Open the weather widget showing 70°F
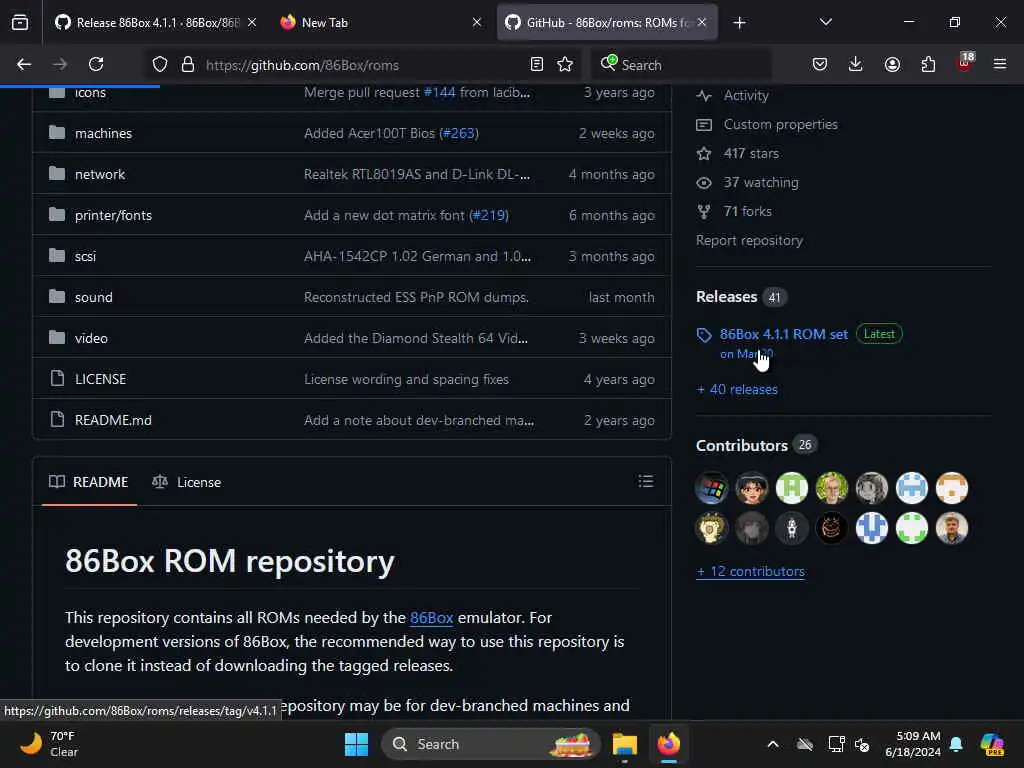The height and width of the screenshot is (768, 1024). click(49, 744)
